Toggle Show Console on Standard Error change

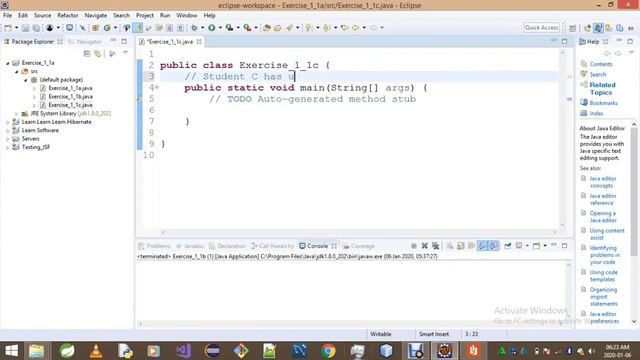(x=493, y=246)
